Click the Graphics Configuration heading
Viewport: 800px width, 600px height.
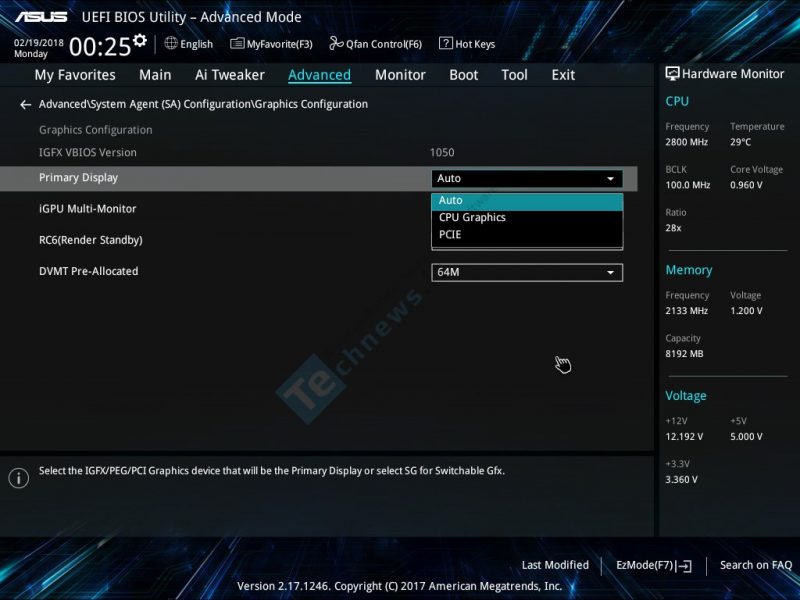[x=95, y=130]
